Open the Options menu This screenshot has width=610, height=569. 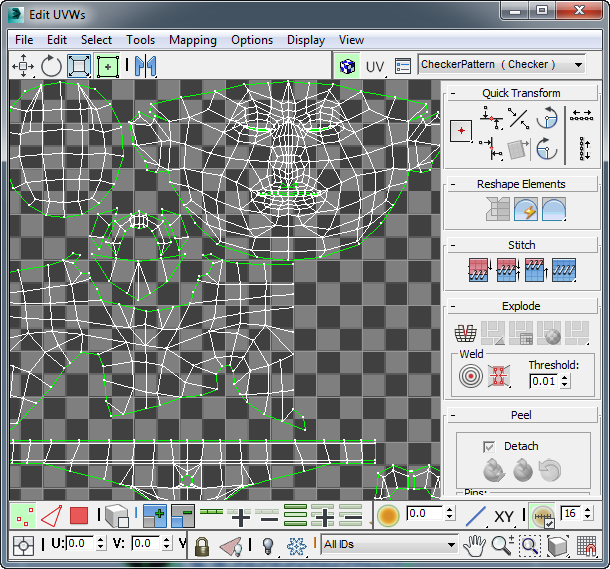pos(252,40)
